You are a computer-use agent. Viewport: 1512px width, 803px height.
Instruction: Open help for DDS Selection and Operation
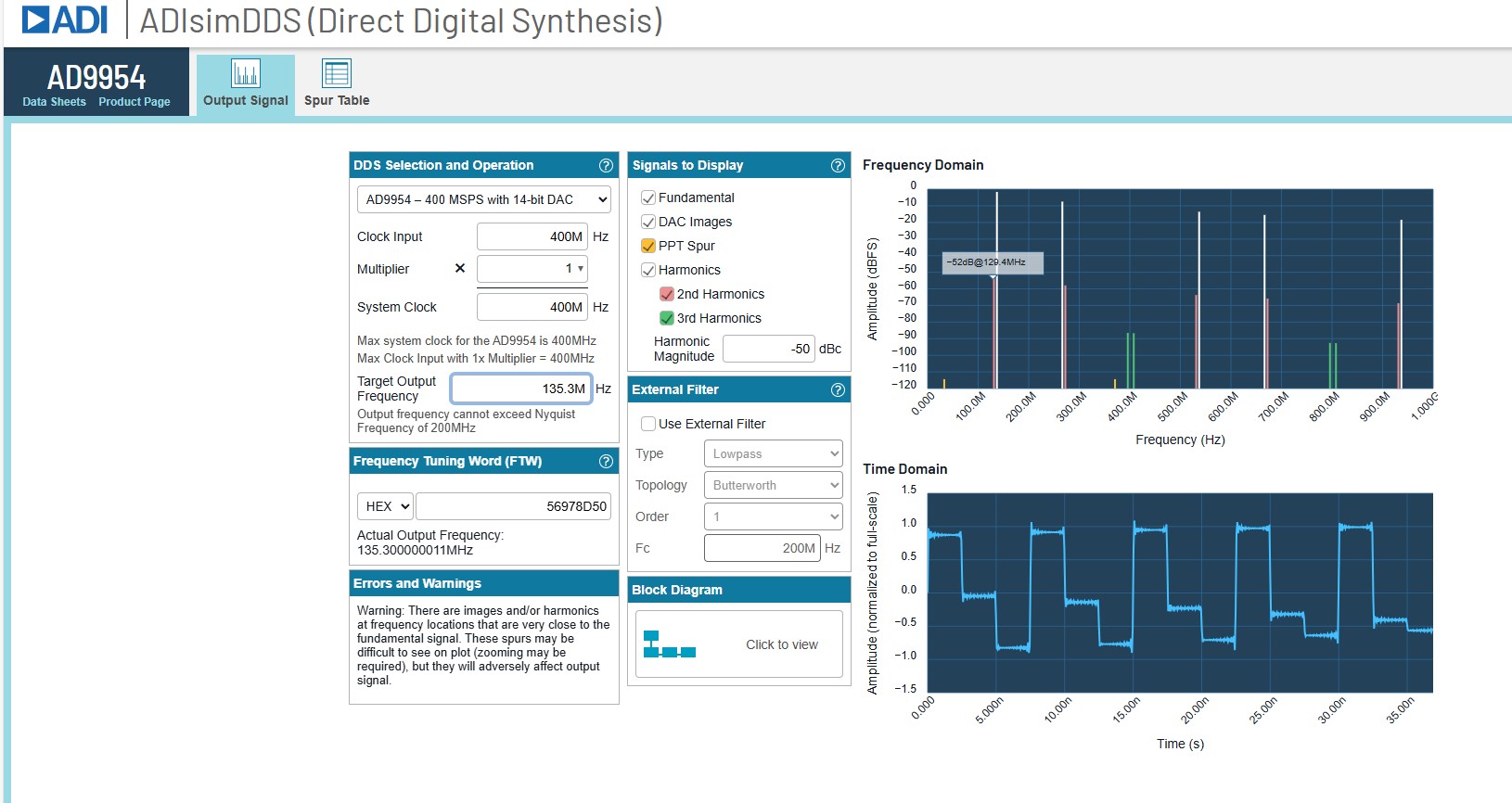[x=606, y=166]
